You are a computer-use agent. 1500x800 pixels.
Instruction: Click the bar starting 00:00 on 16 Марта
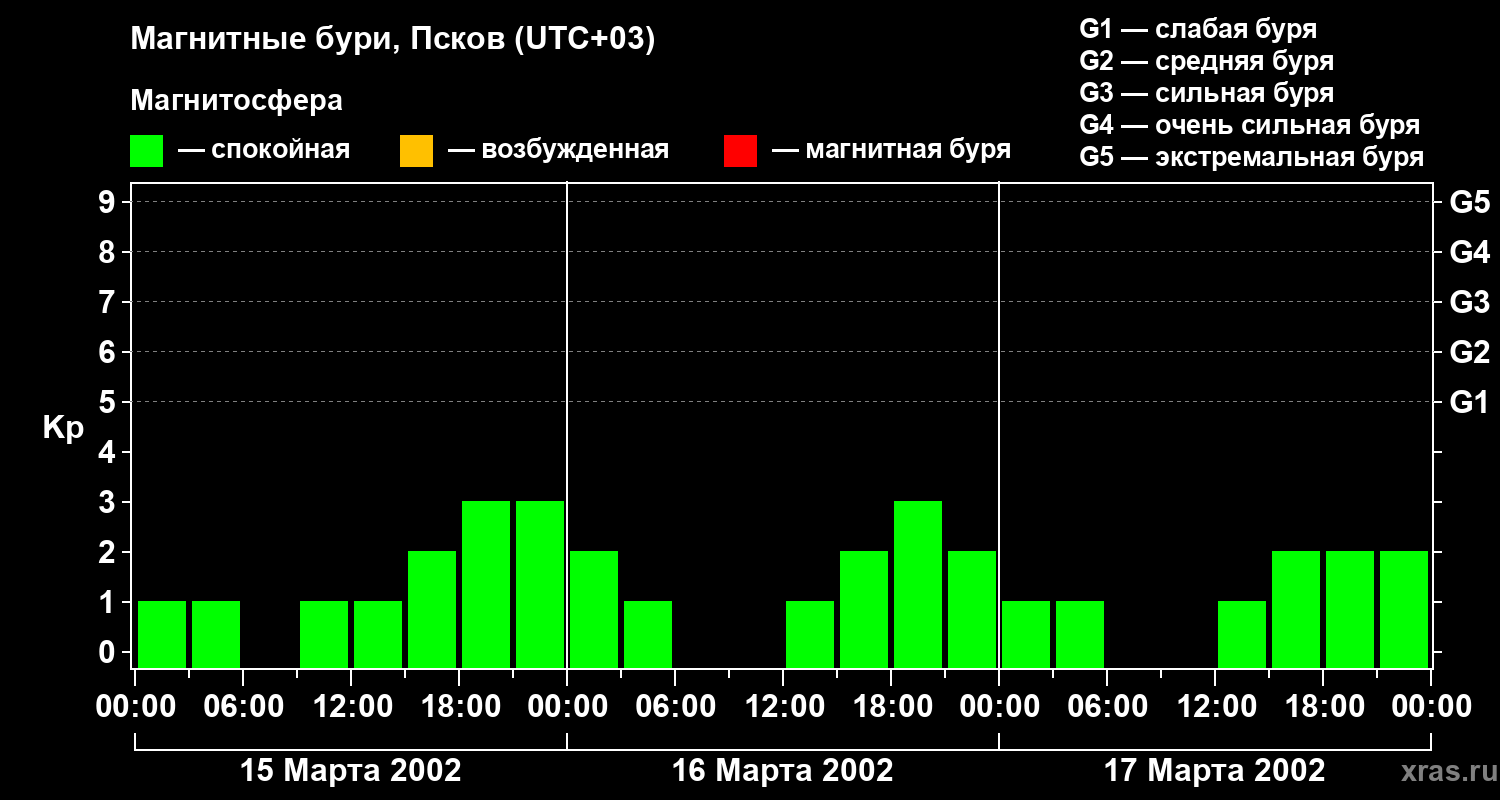594,609
